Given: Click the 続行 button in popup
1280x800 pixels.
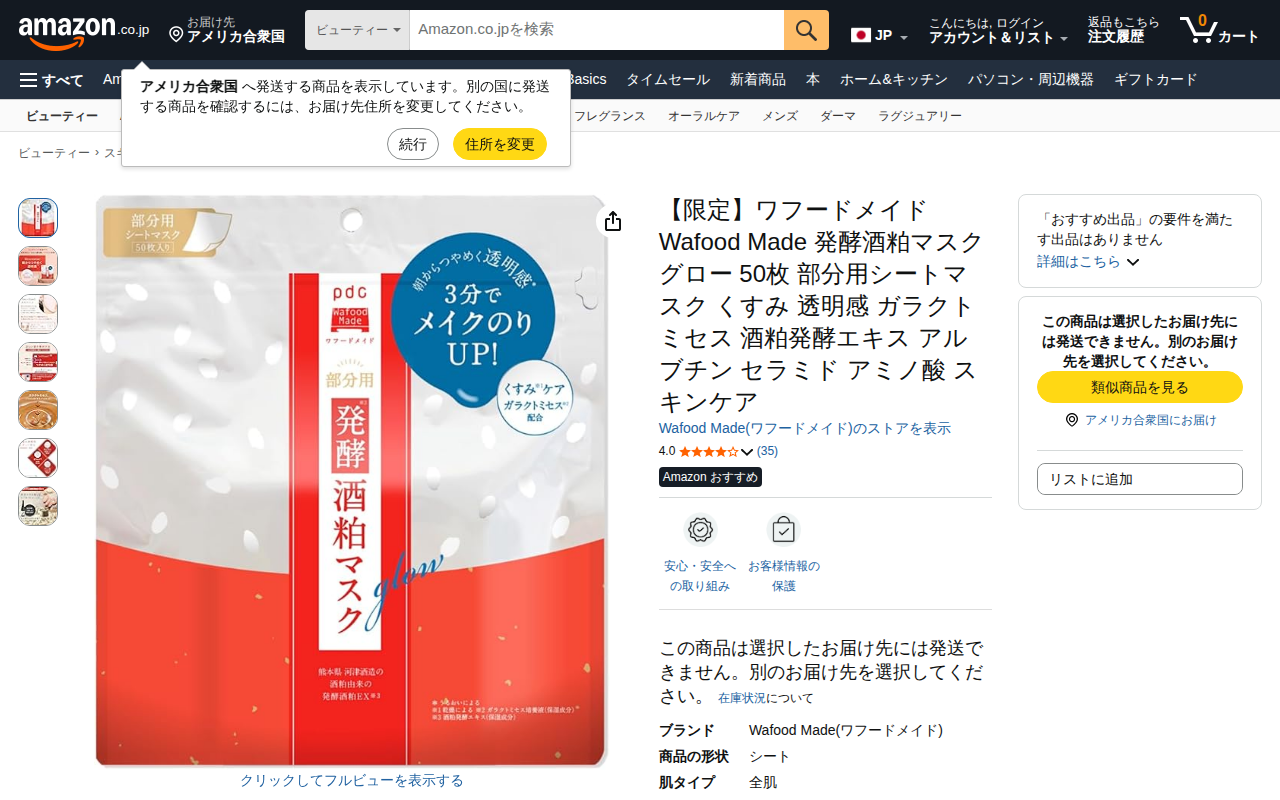Looking at the screenshot, I should tap(413, 144).
